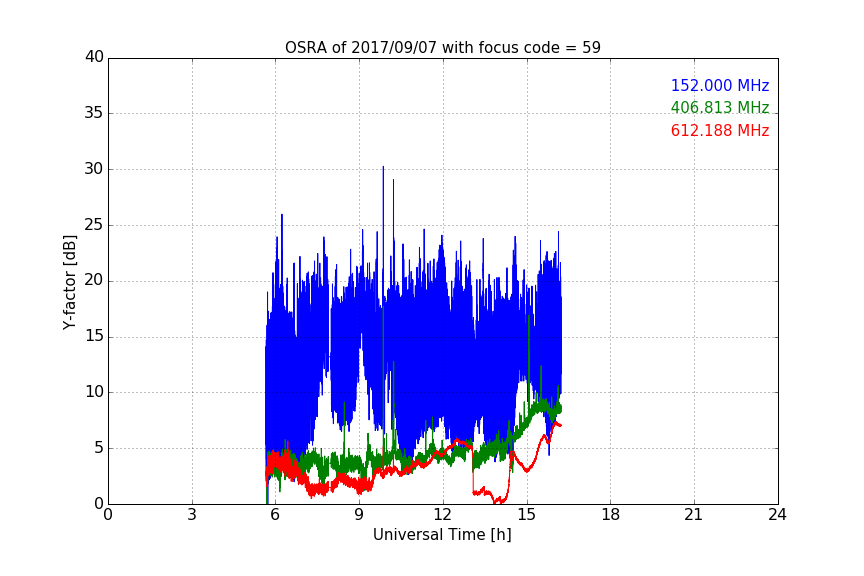
Task: Click the y-axis tick label 30
Action: point(94,169)
